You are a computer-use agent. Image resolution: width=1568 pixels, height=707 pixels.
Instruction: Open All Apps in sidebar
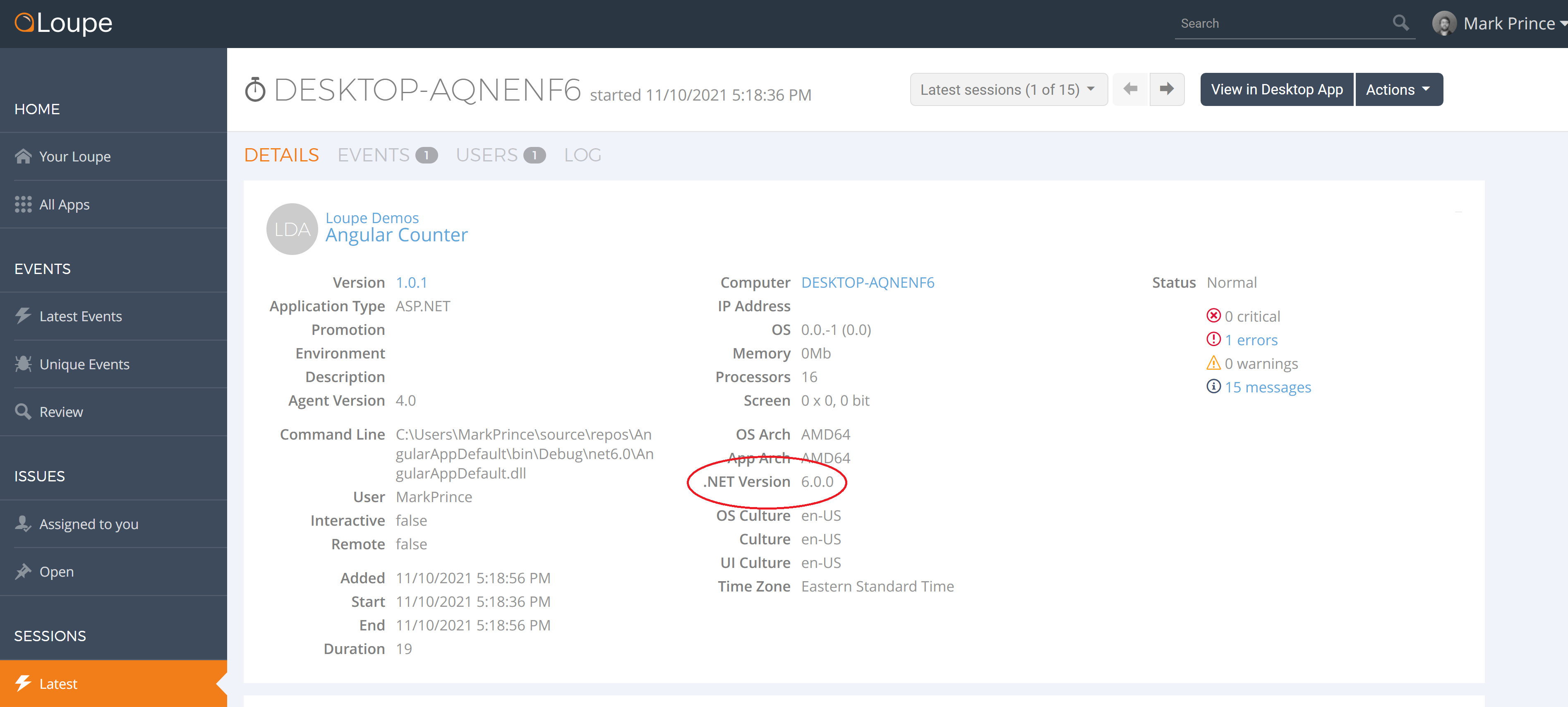tap(113, 204)
